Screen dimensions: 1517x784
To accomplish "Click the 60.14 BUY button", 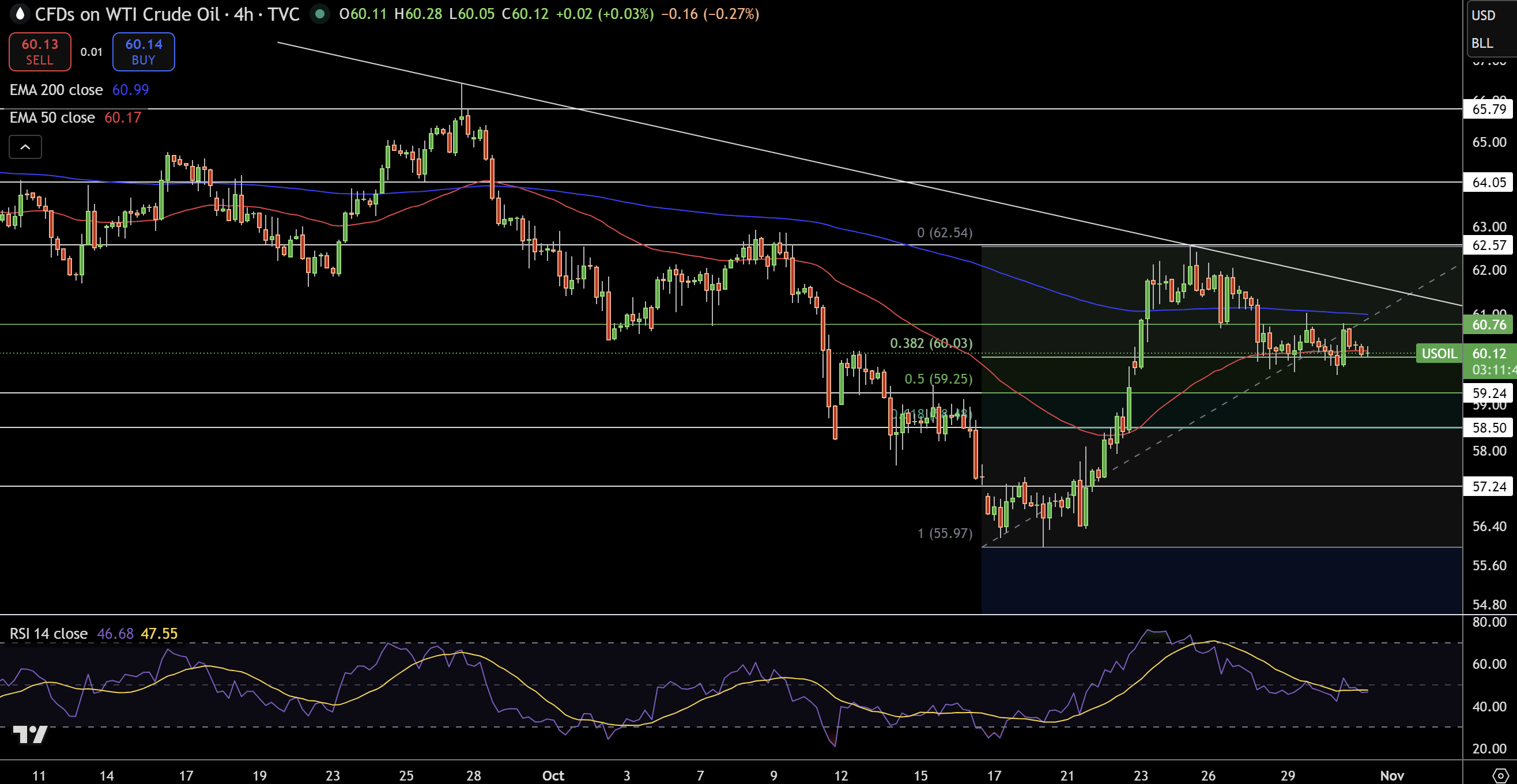I will pos(143,51).
